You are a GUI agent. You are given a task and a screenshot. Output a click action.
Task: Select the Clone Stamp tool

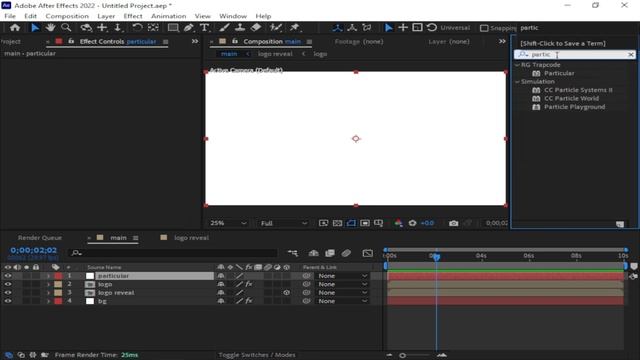tap(240, 28)
